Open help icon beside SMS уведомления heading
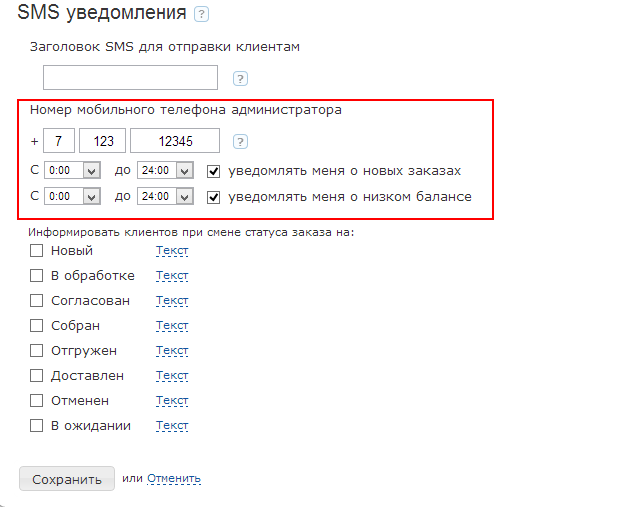Image resolution: width=642 pixels, height=507 pixels. point(201,14)
